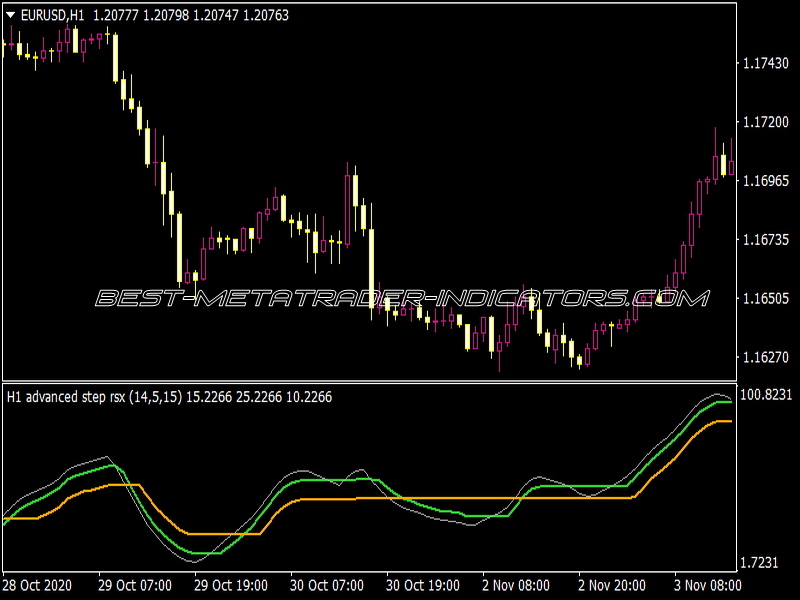Click the indicator scale value 100.8231
The height and width of the screenshot is (600, 800).
coord(766,394)
